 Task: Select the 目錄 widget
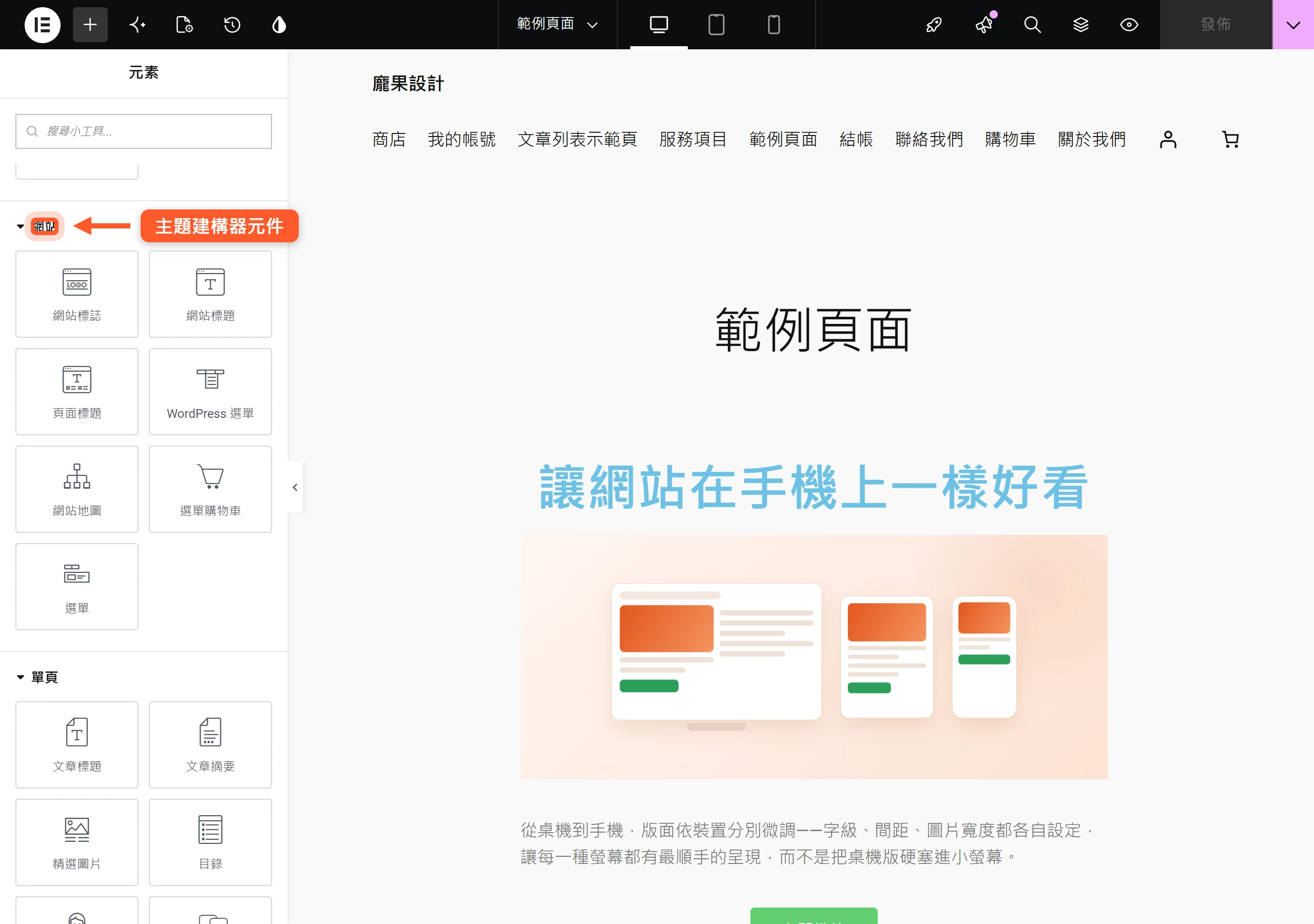click(210, 842)
